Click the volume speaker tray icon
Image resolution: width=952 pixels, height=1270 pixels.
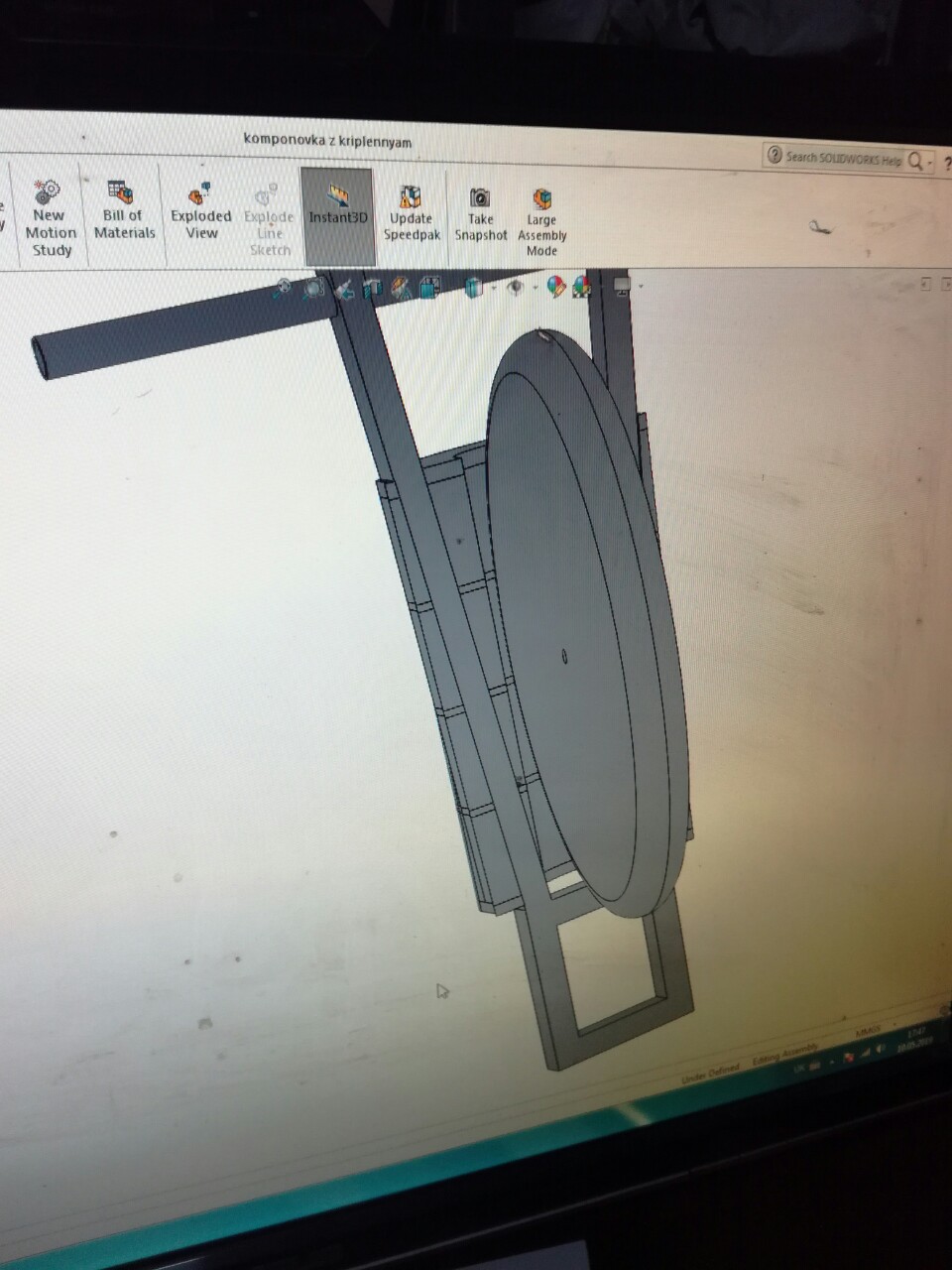pyautogui.click(x=882, y=1050)
